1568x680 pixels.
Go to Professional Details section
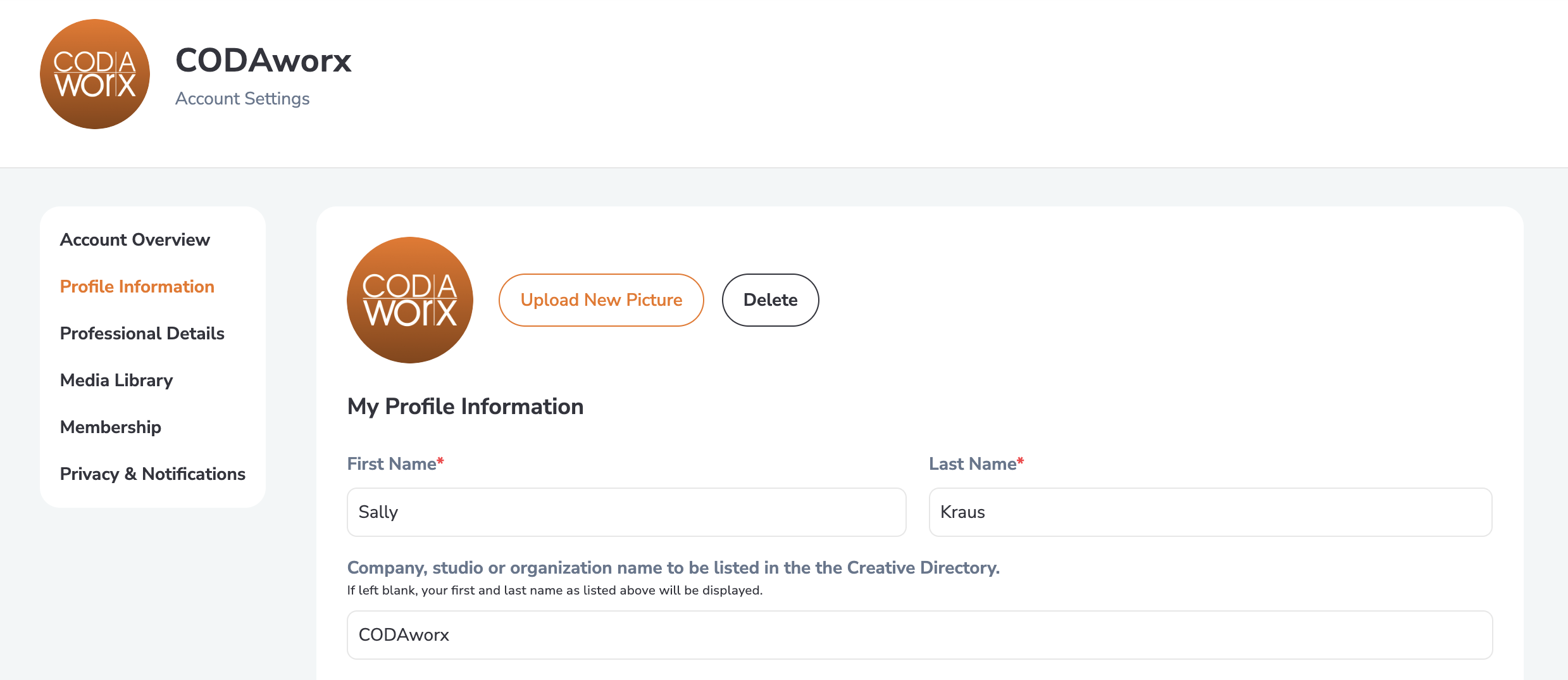click(142, 334)
